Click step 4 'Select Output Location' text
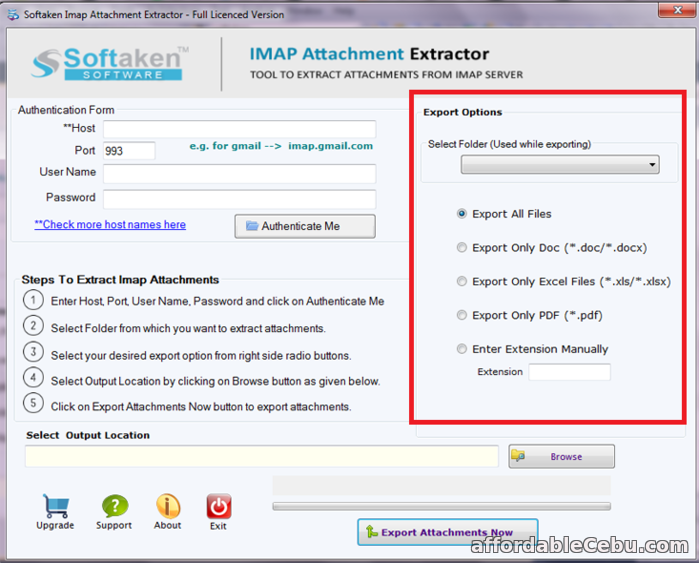 tap(215, 381)
